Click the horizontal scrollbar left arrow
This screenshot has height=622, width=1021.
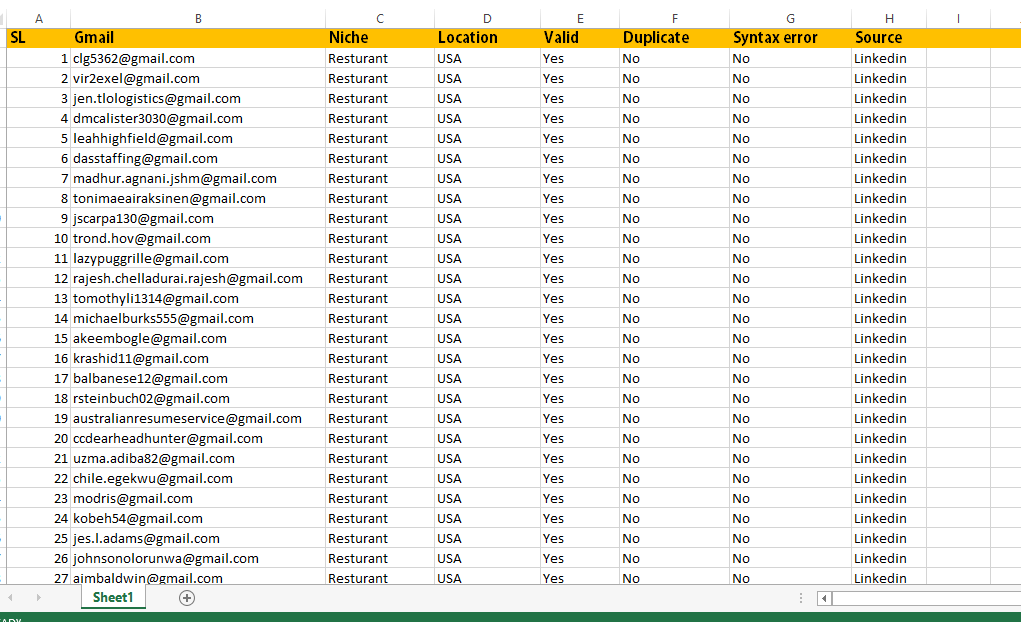(824, 598)
